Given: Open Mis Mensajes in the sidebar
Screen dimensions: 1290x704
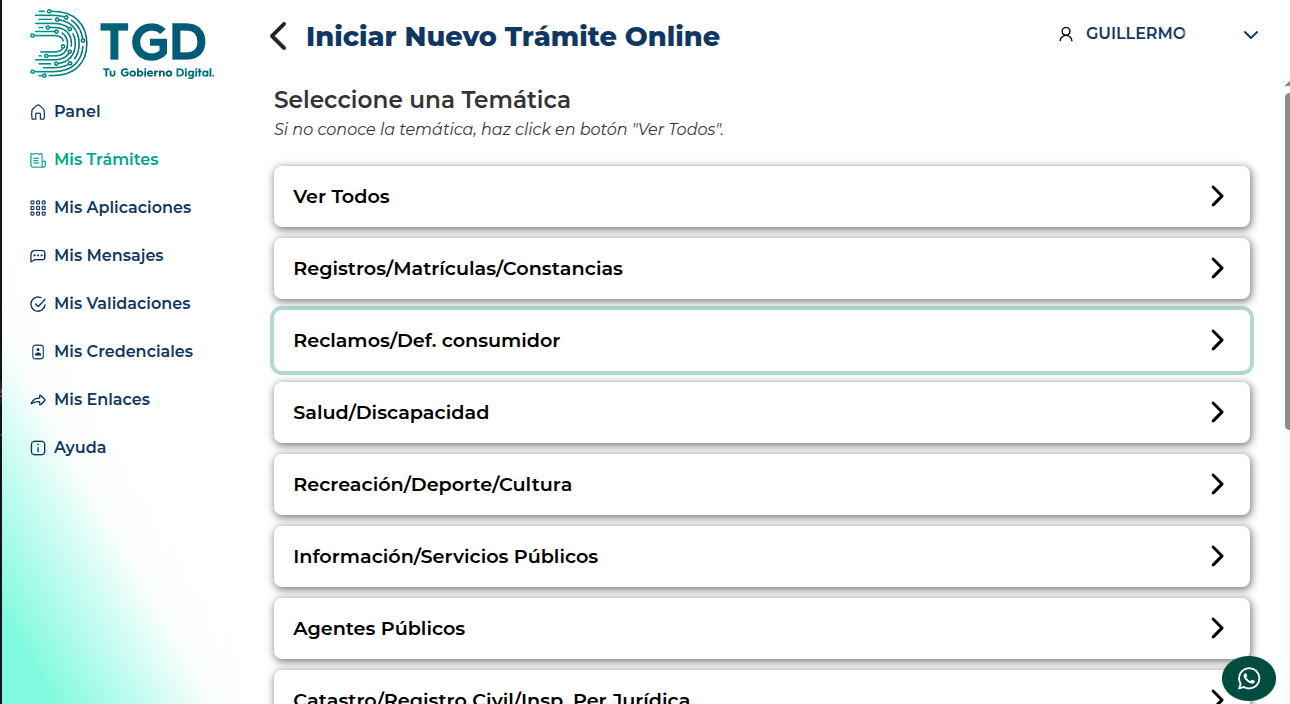Looking at the screenshot, I should tap(109, 256).
